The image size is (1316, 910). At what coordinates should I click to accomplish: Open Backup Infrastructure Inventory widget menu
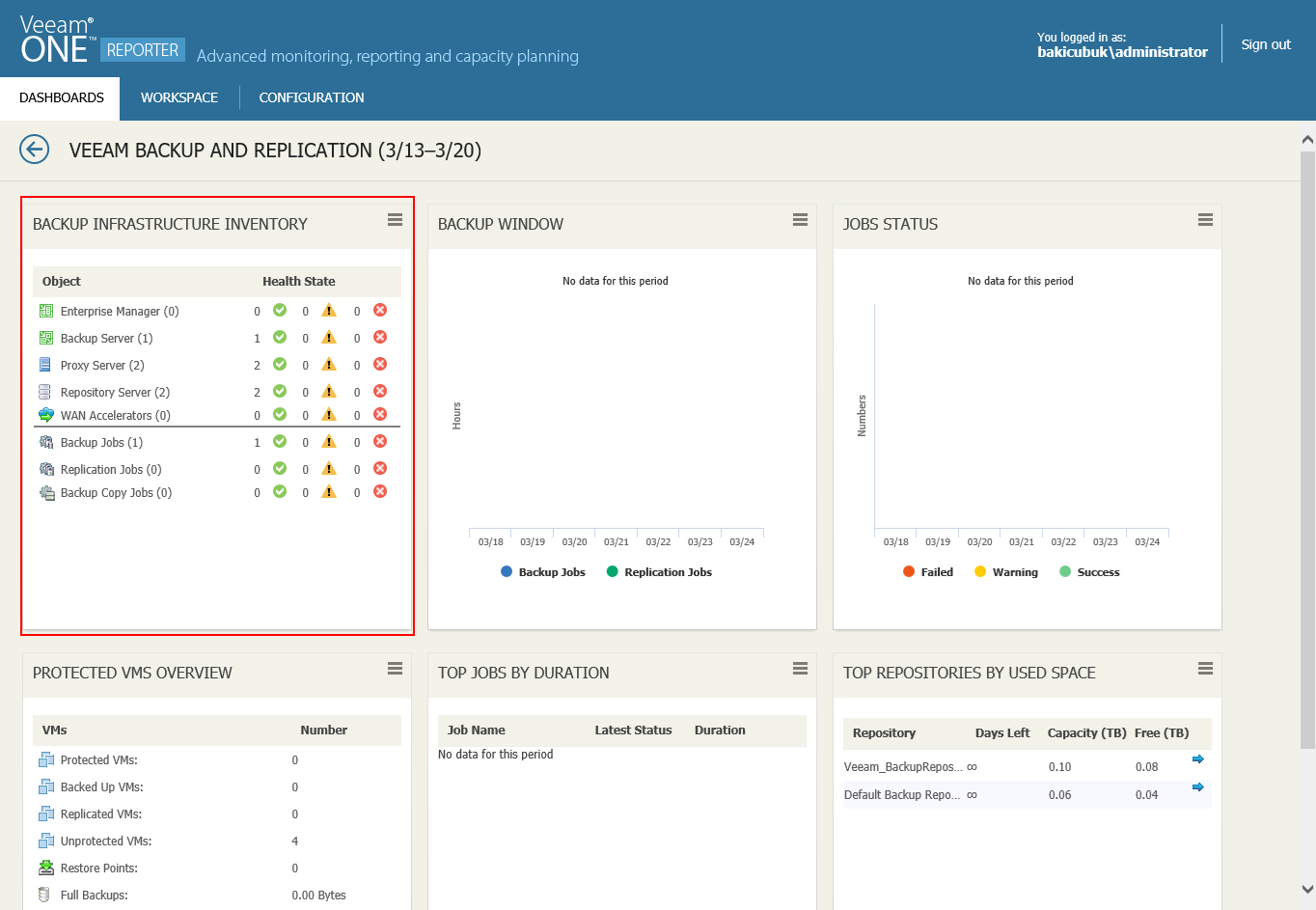pyautogui.click(x=395, y=220)
